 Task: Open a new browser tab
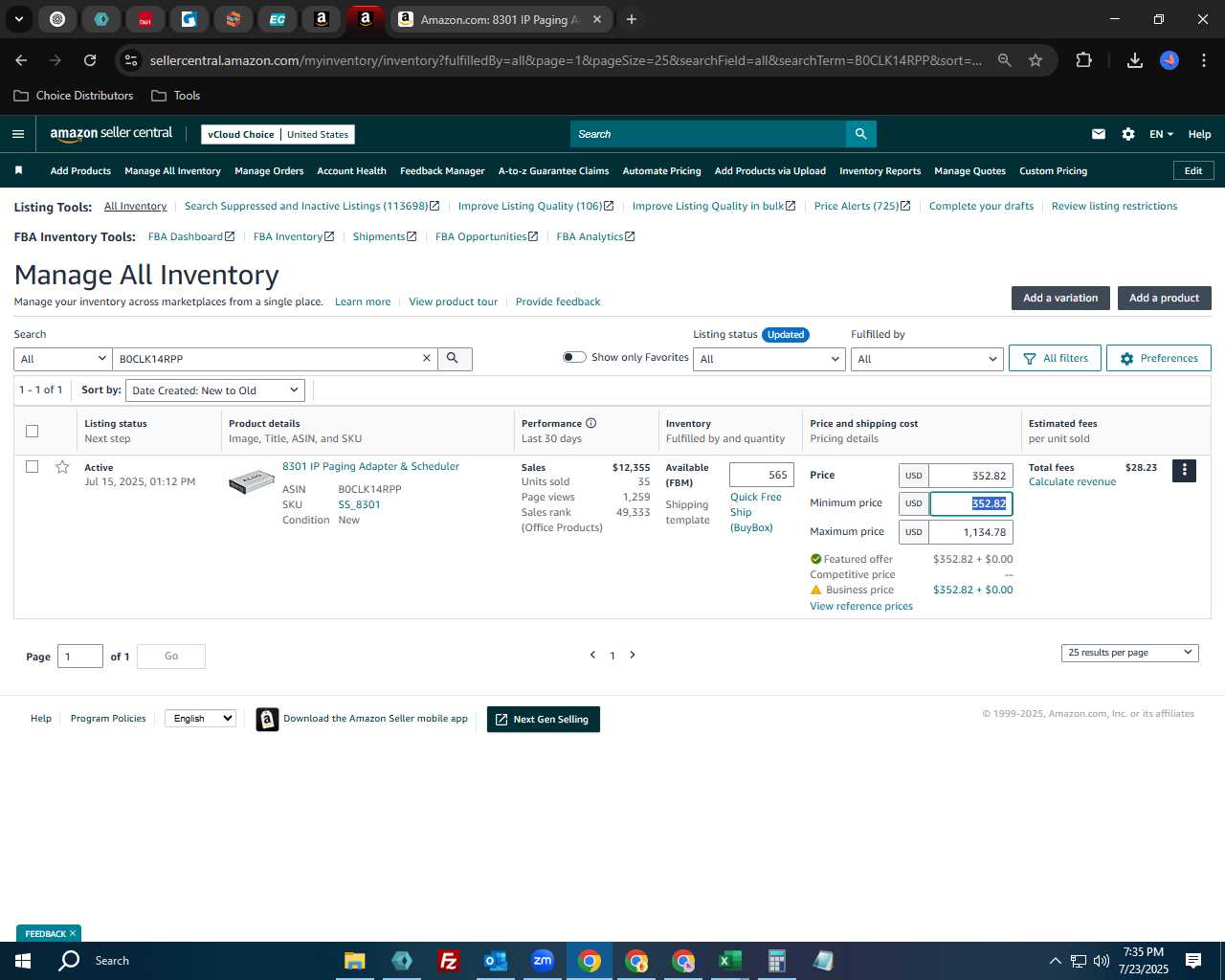632,19
